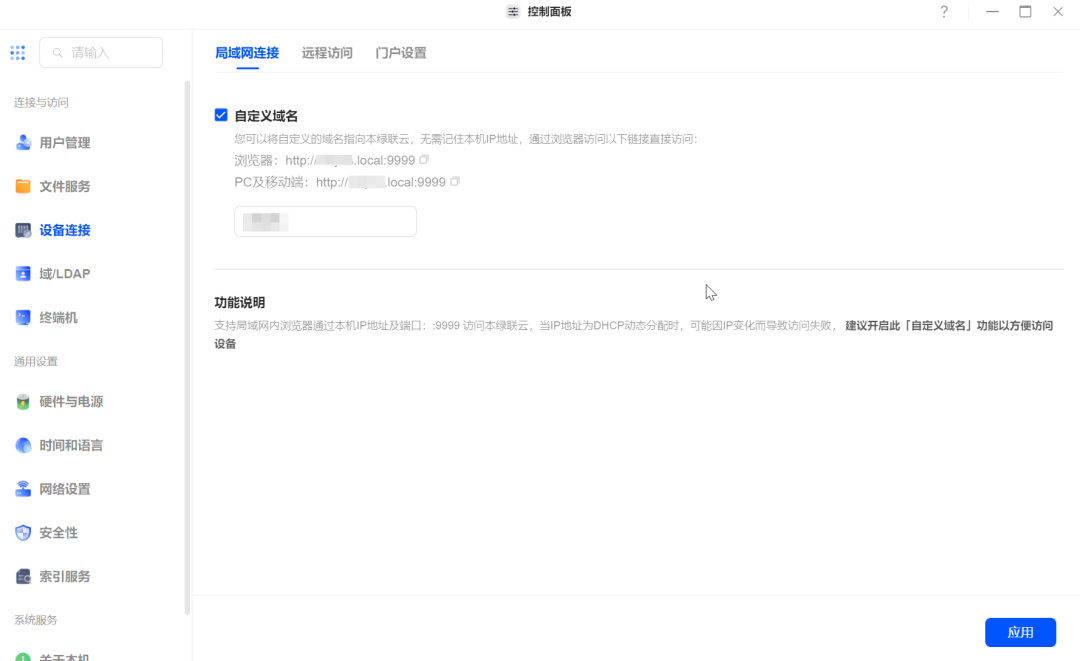
Task: Click the 应用 button
Action: click(x=1020, y=632)
